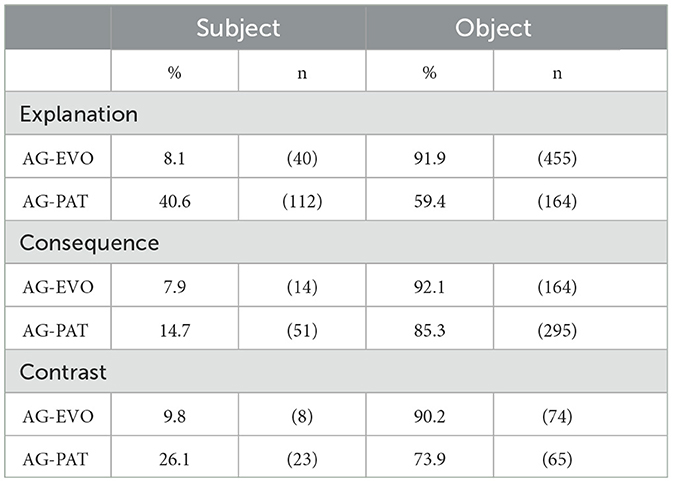The image size is (673, 483).
Task: Click the 40.6 subject percentage cell
Action: (x=174, y=200)
